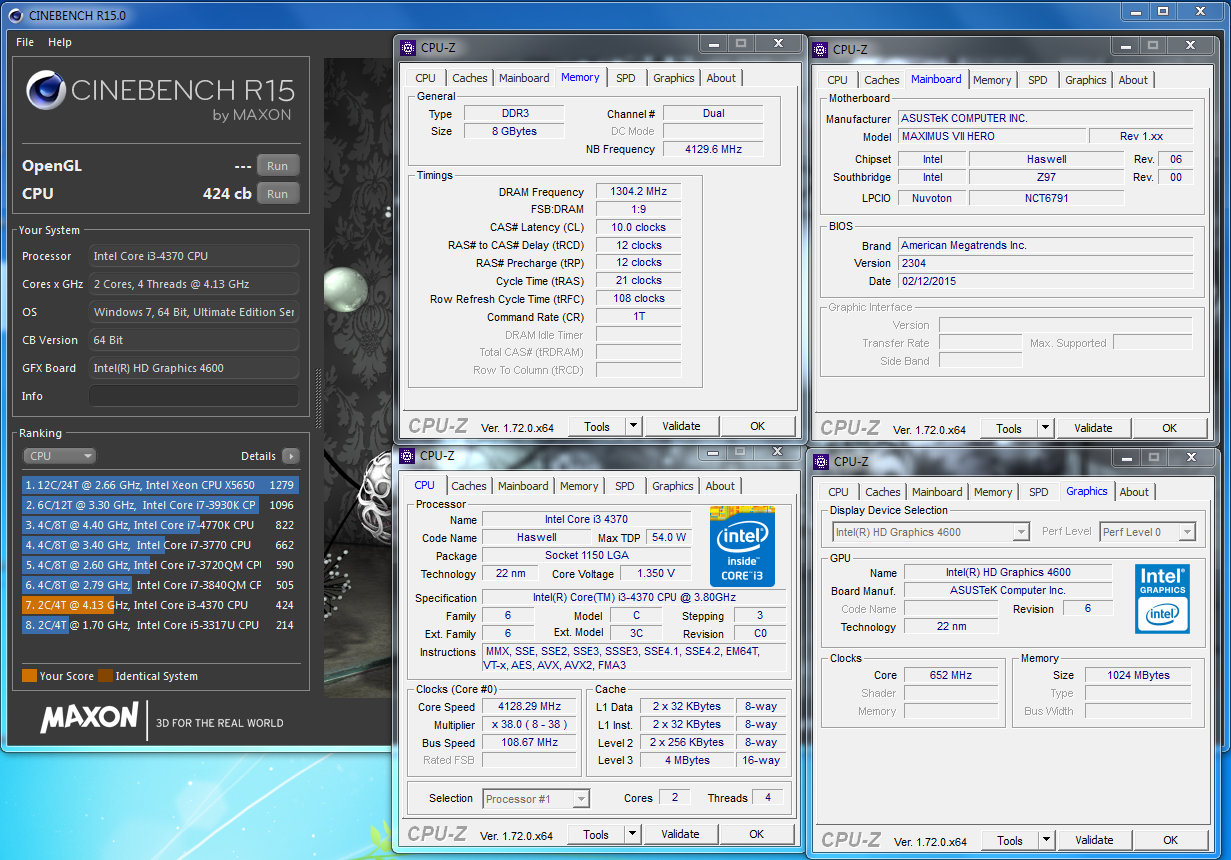Viewport: 1231px width, 860px height.
Task: Run the CPU benchmark
Action: 277,194
